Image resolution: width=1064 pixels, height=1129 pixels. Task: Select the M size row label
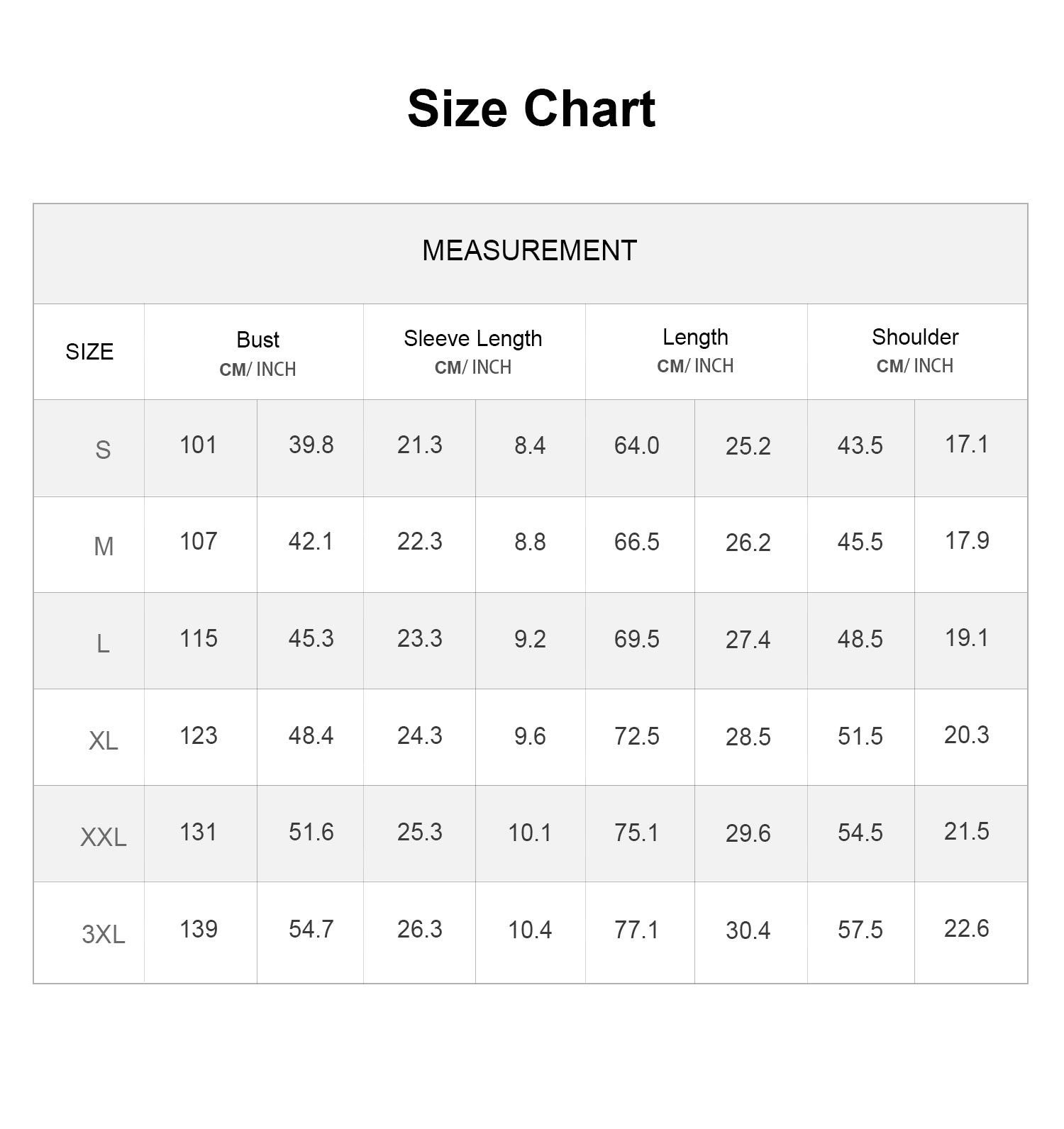coord(104,546)
